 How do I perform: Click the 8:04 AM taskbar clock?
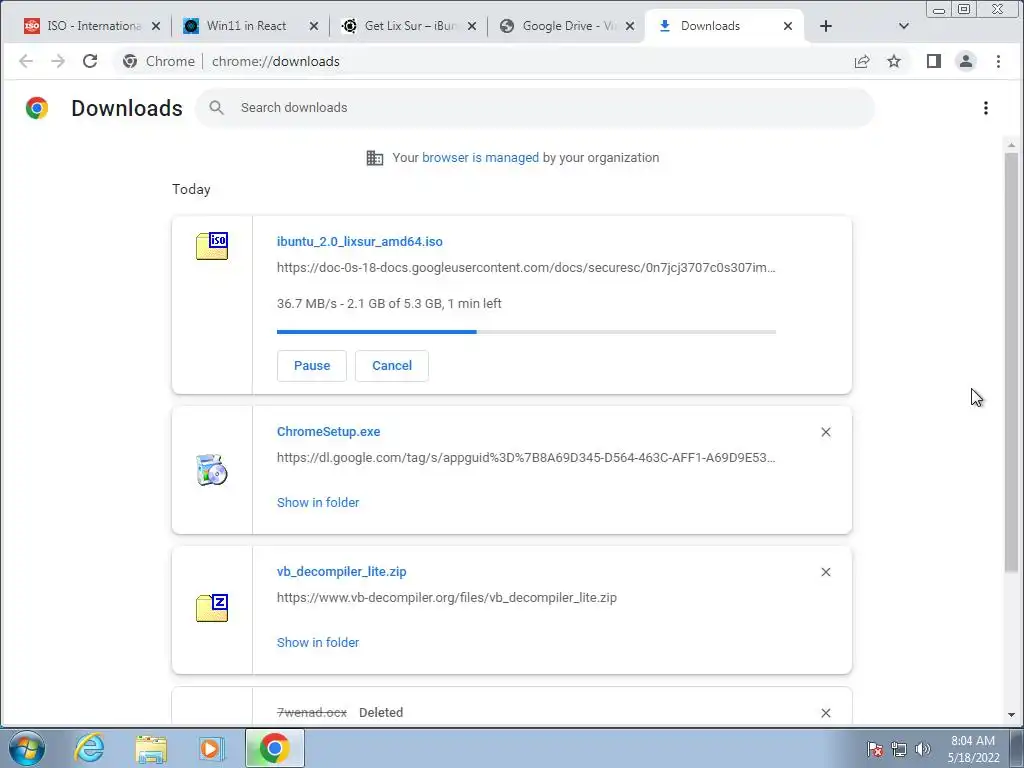pos(973,749)
